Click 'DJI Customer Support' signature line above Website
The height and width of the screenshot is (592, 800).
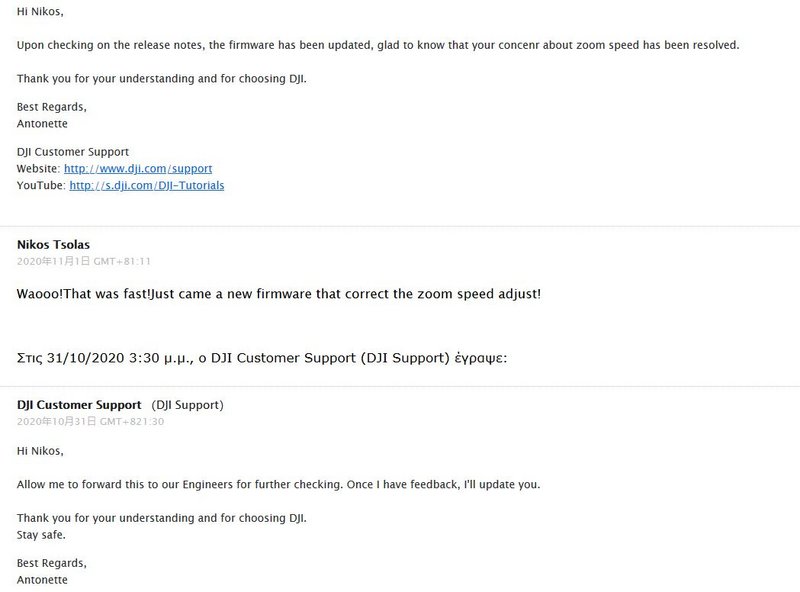click(72, 152)
